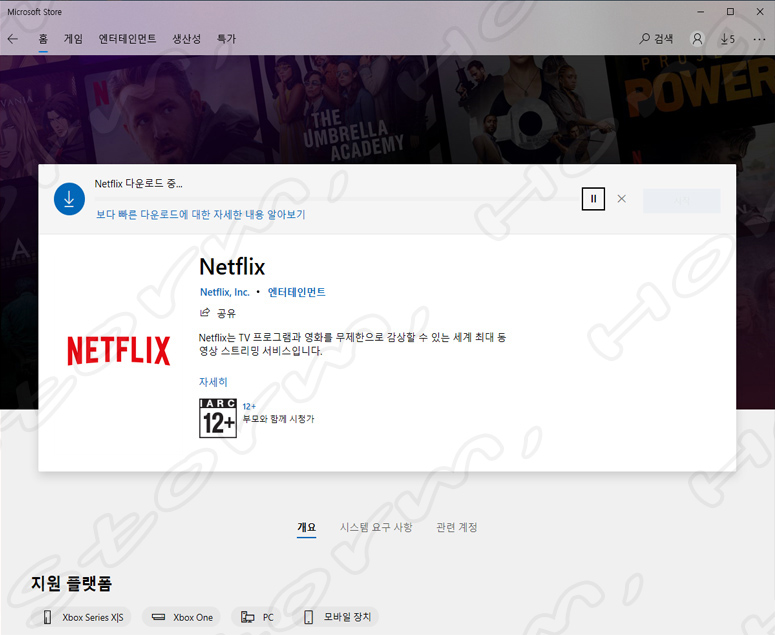Minimize the Microsoft Store window
Screen dimensions: 775x635
click(x=700, y=11)
